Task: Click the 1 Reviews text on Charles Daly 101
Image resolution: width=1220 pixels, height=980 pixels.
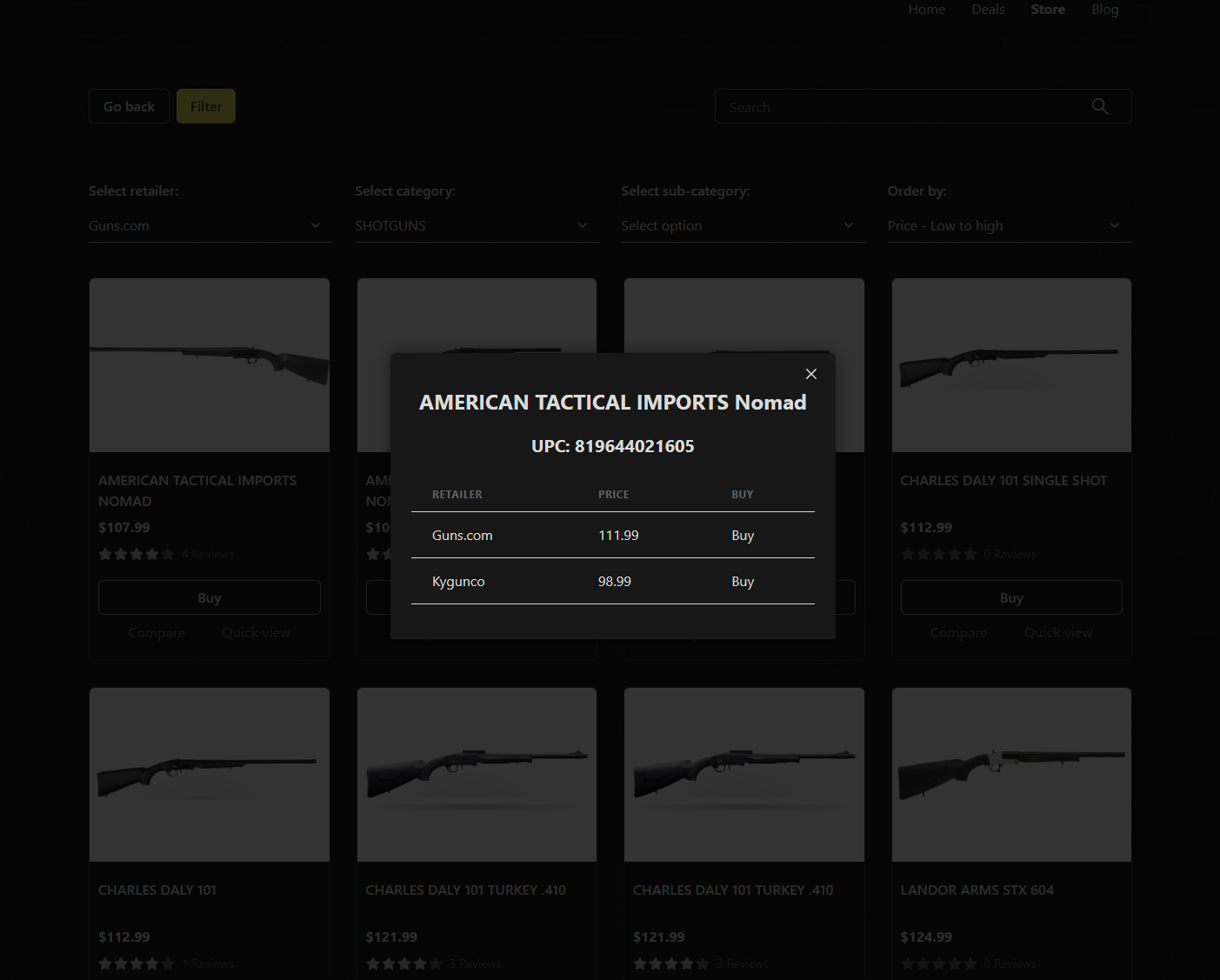Action: [x=208, y=964]
